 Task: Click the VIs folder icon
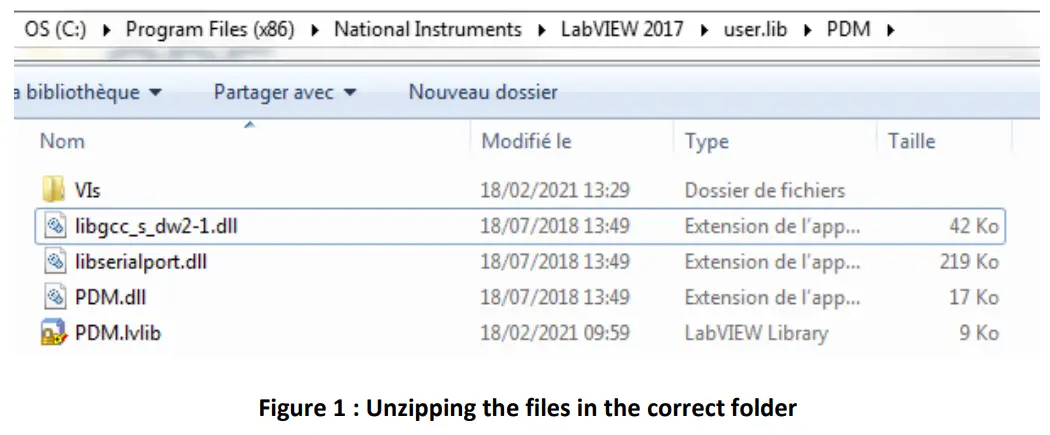tap(53, 190)
